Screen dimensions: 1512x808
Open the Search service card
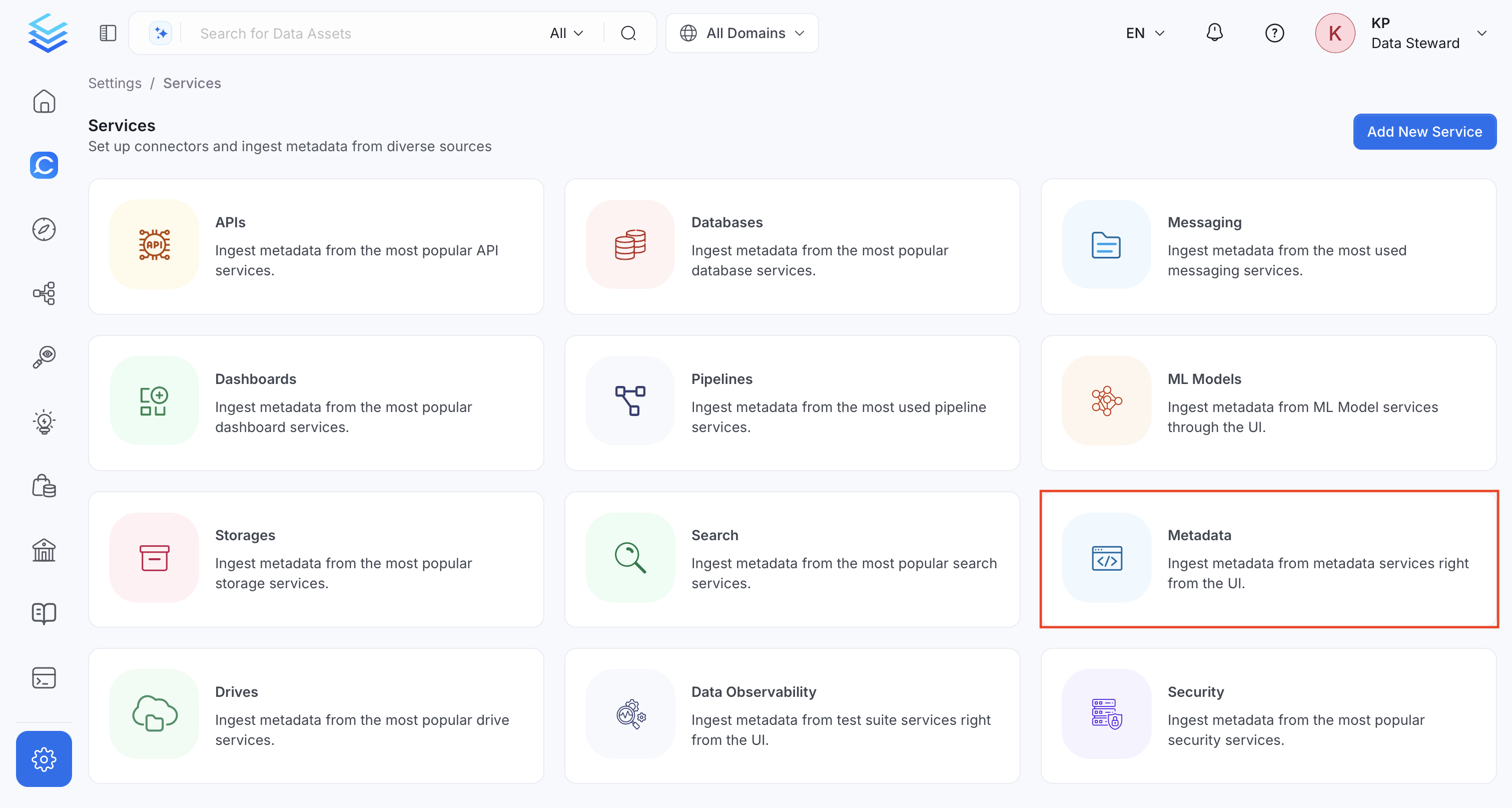coord(792,560)
